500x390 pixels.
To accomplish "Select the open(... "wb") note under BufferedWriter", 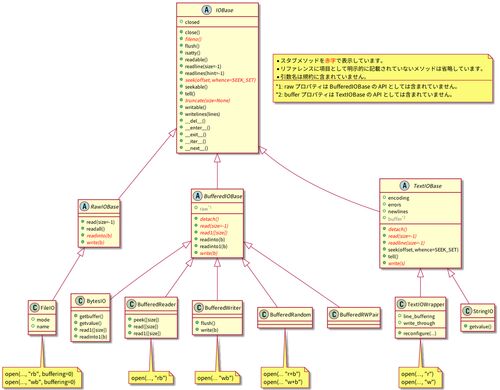I will pos(215,378).
